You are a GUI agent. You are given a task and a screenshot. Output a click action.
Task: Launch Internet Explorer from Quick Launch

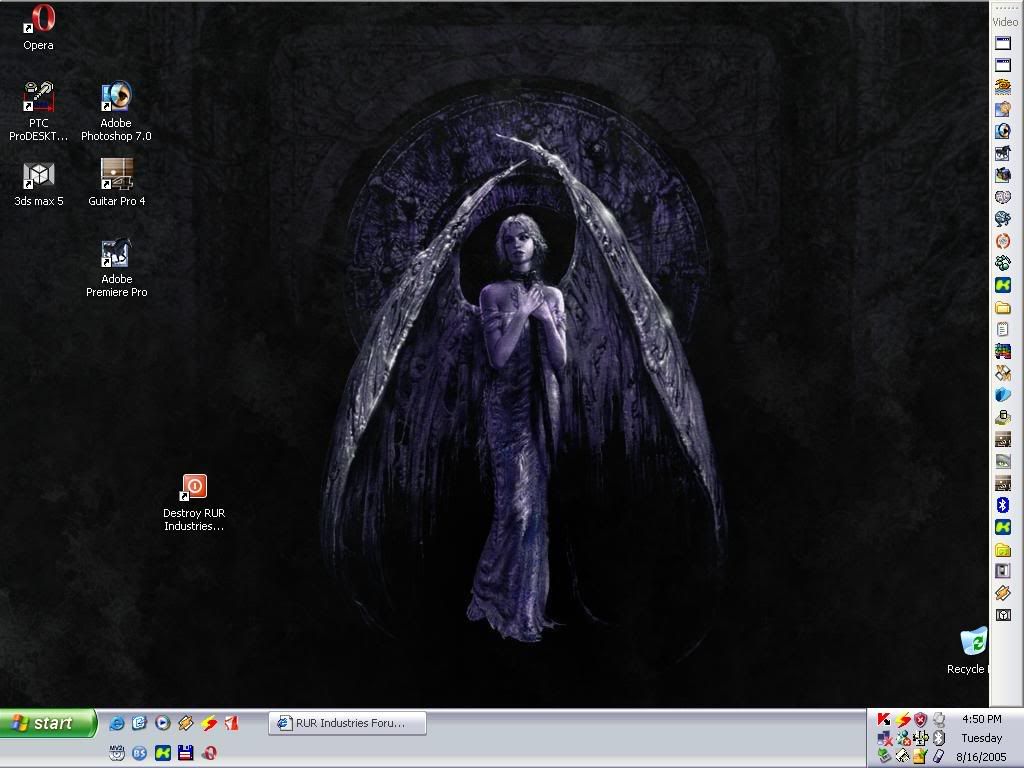pos(117,723)
